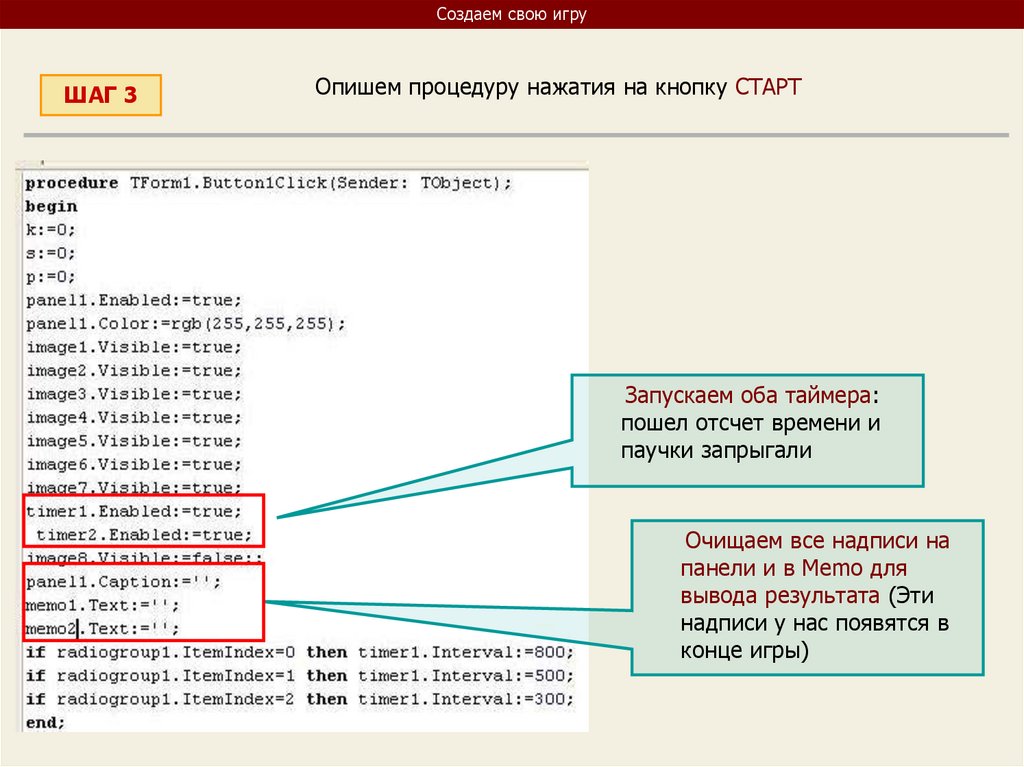This screenshot has height=767, width=1024.
Task: Click the 'Запускаем оба таймера' callout text
Action: point(747,395)
